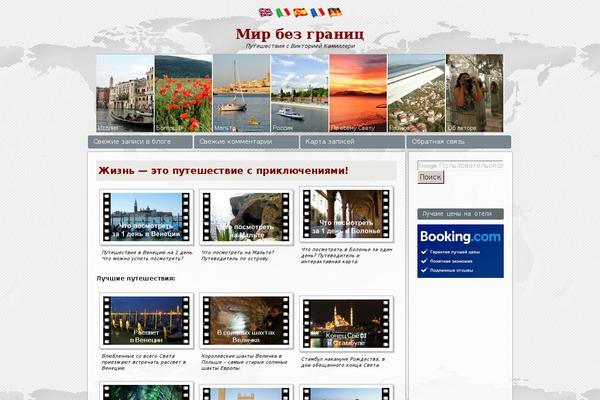The image size is (600, 400).
Task: Click the Поиск search button
Action: click(x=430, y=177)
